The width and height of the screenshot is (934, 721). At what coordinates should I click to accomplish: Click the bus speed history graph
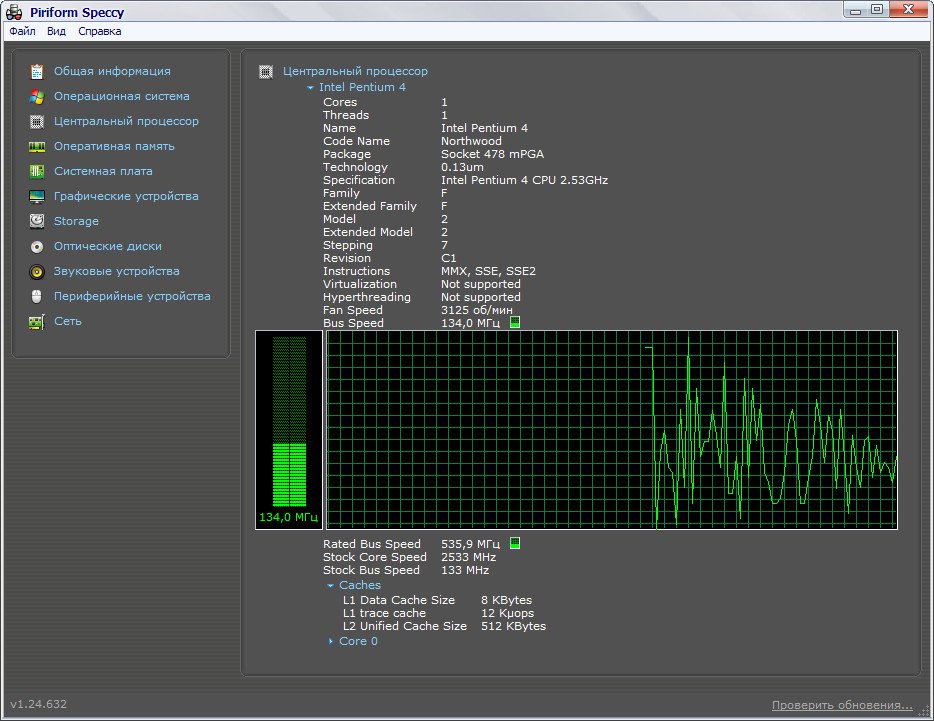click(x=612, y=430)
